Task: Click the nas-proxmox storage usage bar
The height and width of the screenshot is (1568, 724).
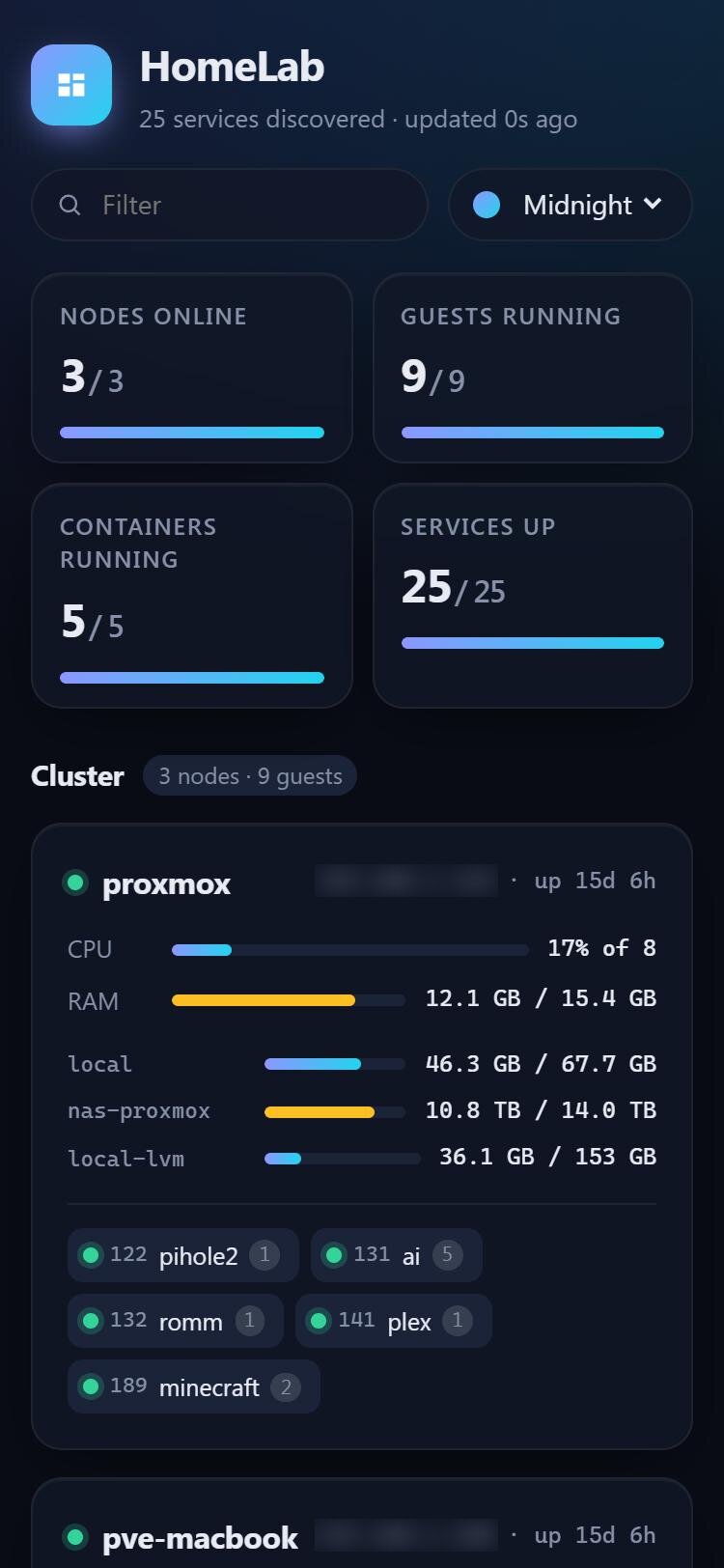Action: pyautogui.click(x=335, y=1112)
